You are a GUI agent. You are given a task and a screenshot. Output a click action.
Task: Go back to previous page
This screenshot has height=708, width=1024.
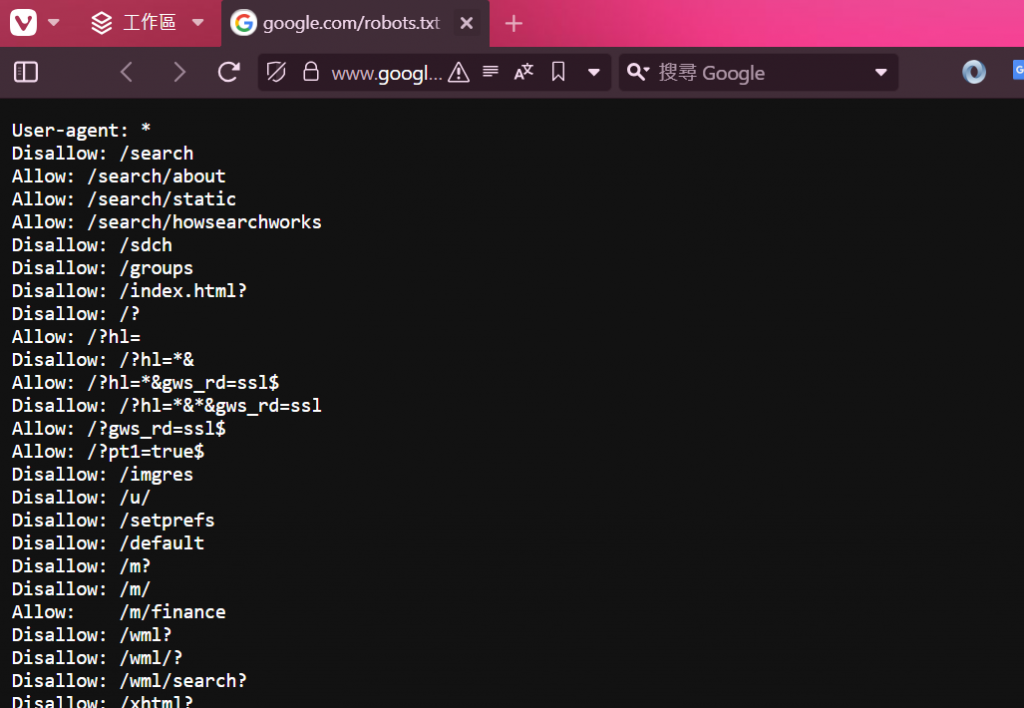pyautogui.click(x=127, y=72)
